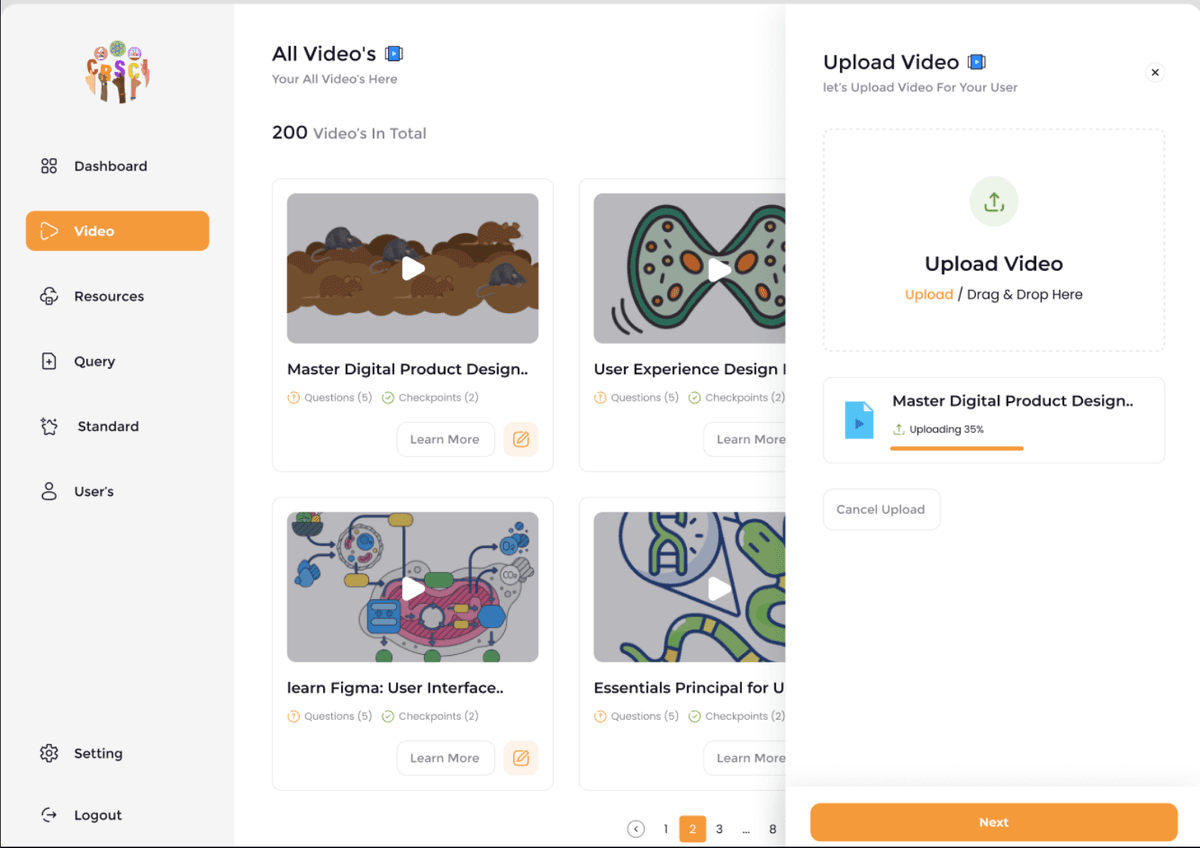Click the orange Upload link
1200x848 pixels.
[x=929, y=294]
